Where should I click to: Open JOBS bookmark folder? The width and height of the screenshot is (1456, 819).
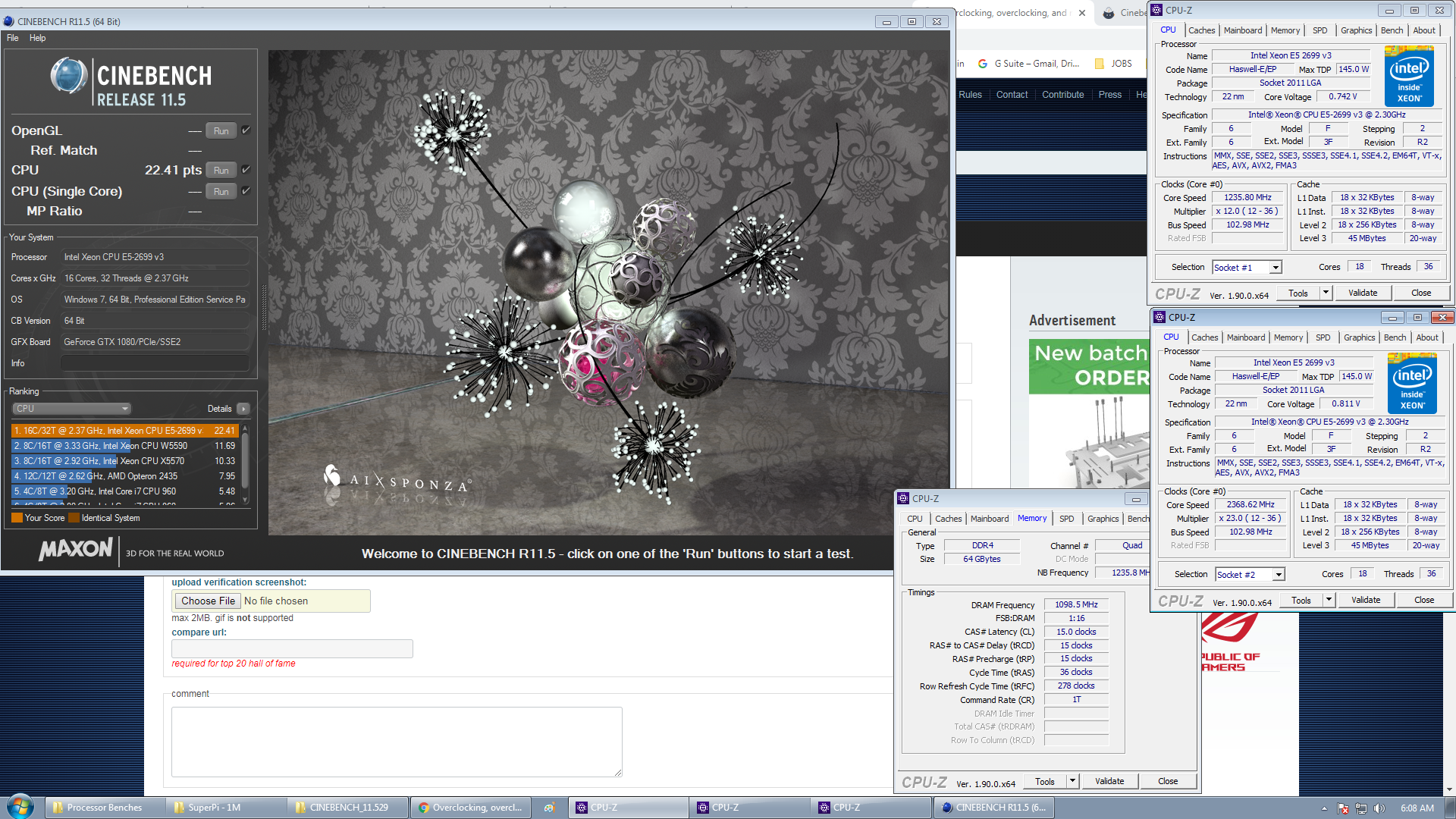1113,64
